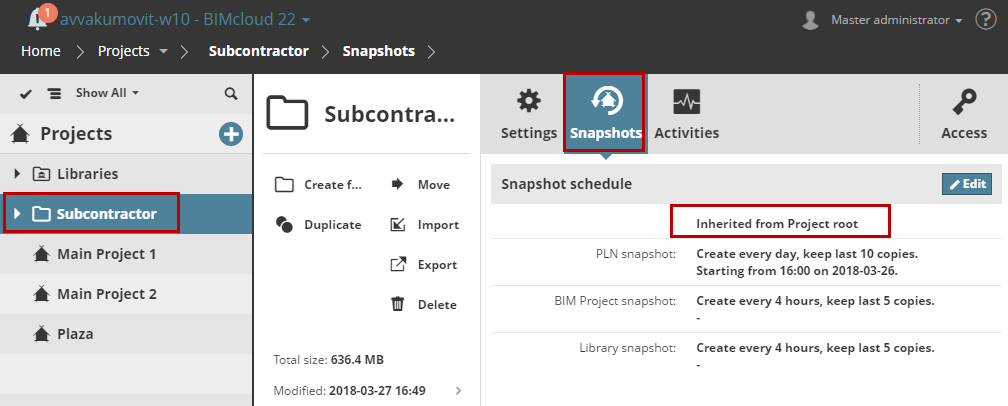Expand the Libraries tree node
The image size is (1008, 406).
tap(17, 173)
